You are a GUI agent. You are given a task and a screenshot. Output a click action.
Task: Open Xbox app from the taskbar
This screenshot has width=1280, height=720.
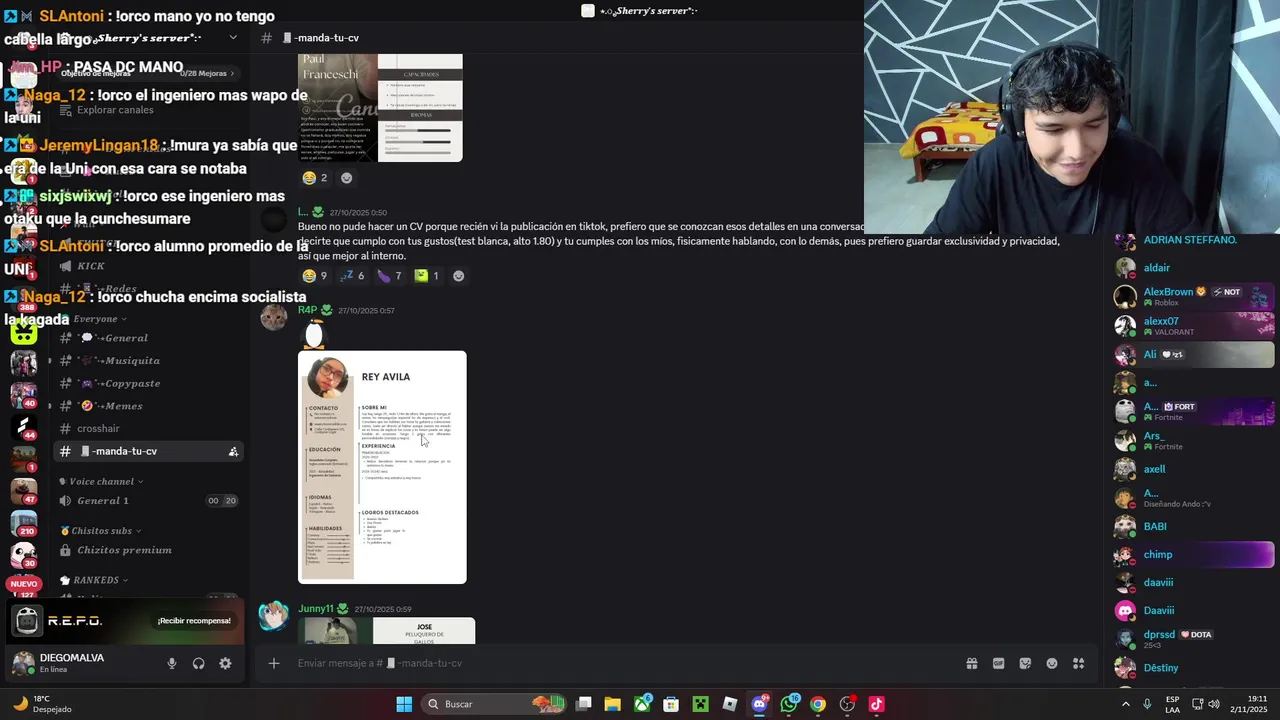point(642,704)
